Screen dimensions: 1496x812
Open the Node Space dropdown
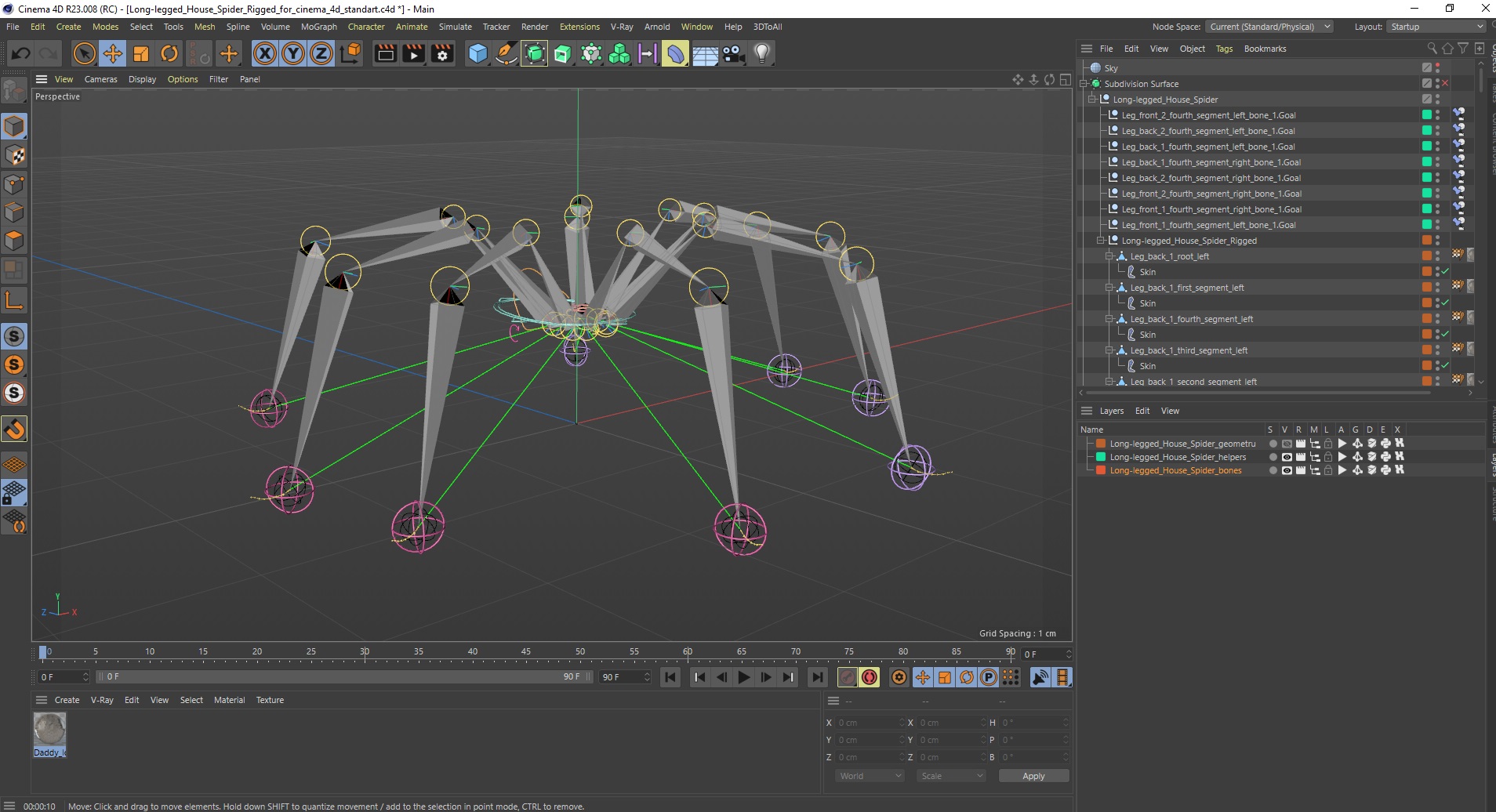click(1269, 27)
